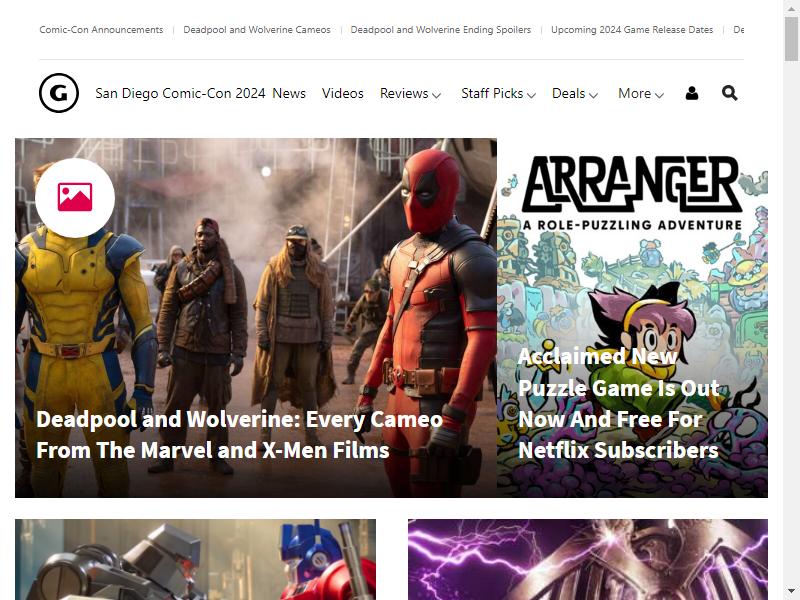Click the GameSpot G logo
800x600 pixels.
pos(59,93)
